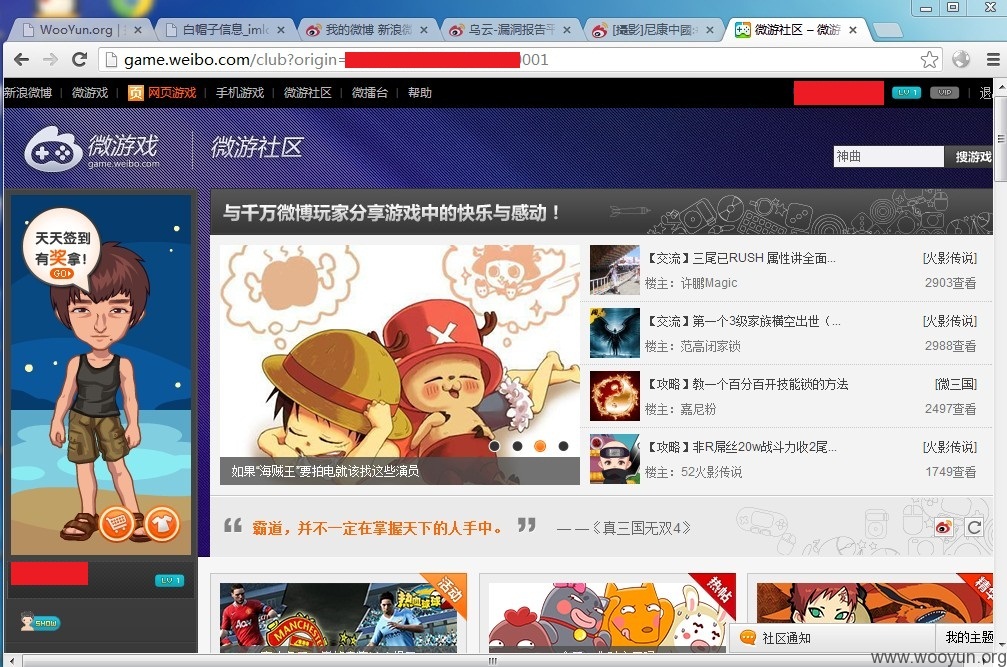The width and height of the screenshot is (1007, 667).
Task: Click the VIP badge in top bar
Action: [944, 92]
